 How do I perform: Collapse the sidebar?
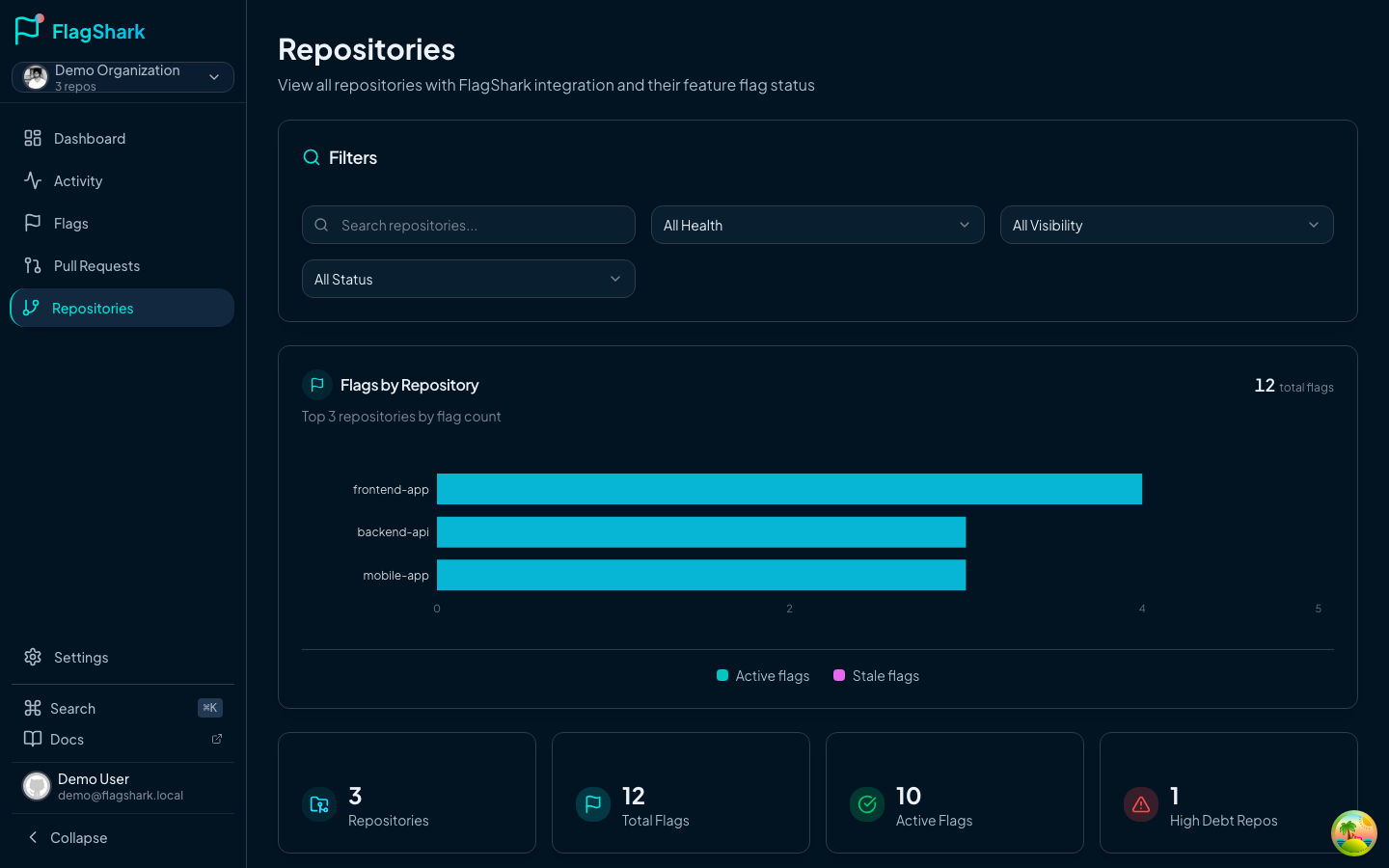coord(68,837)
